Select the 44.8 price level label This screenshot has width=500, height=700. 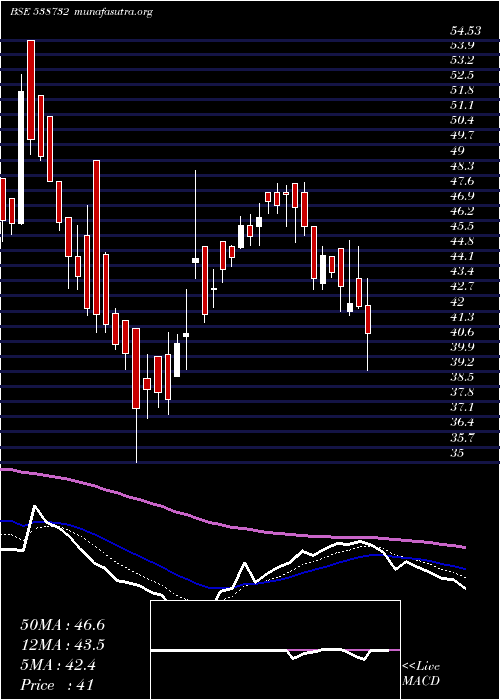point(462,242)
